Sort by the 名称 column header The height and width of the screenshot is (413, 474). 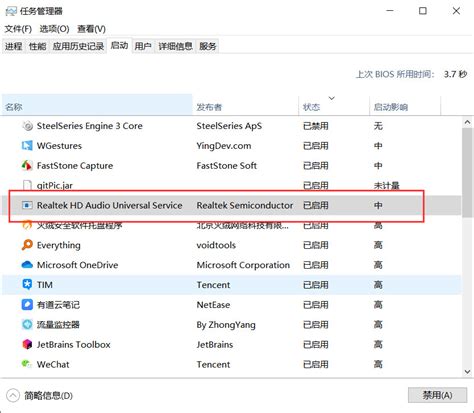97,105
